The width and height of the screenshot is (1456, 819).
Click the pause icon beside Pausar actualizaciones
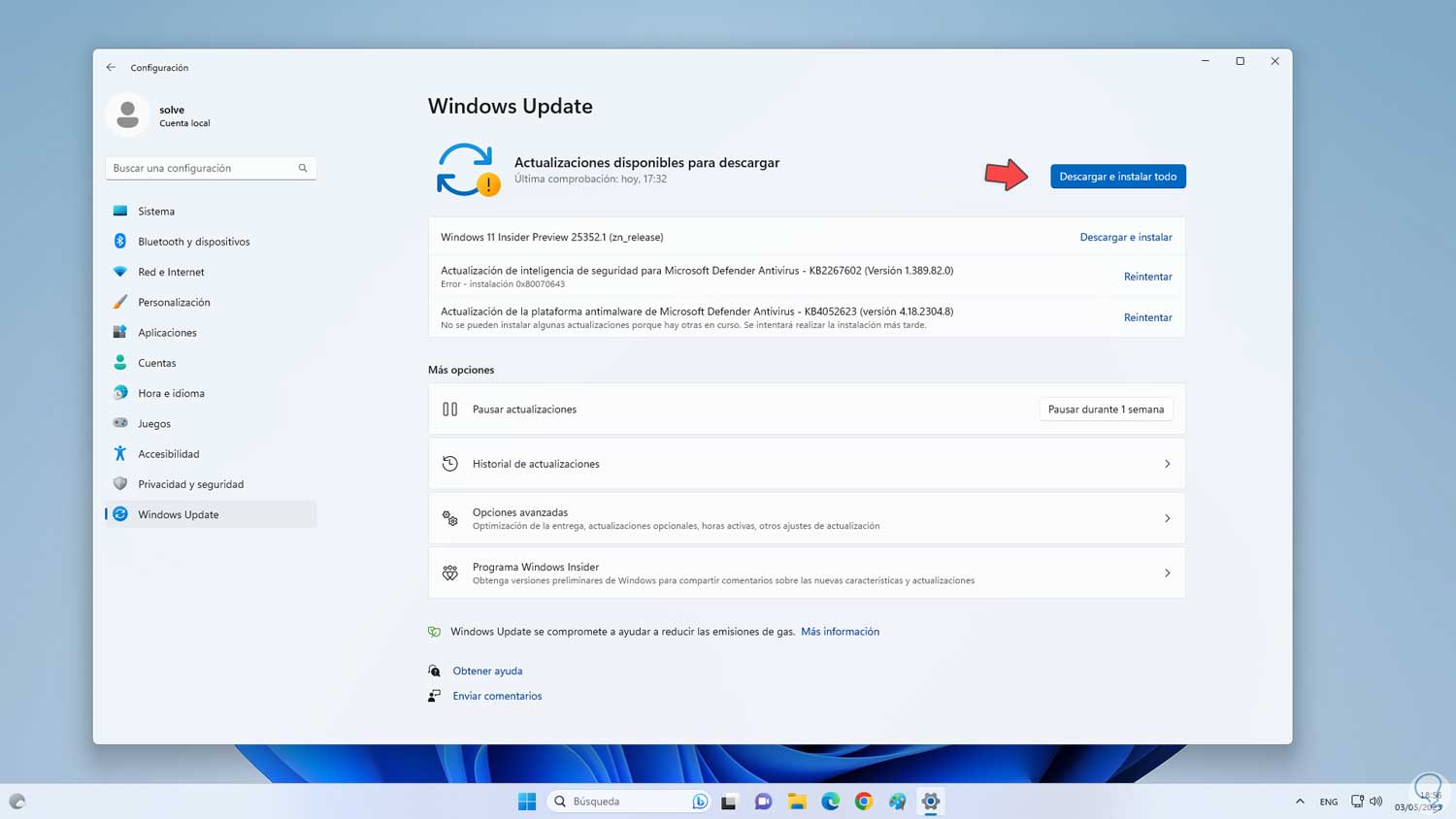click(449, 409)
